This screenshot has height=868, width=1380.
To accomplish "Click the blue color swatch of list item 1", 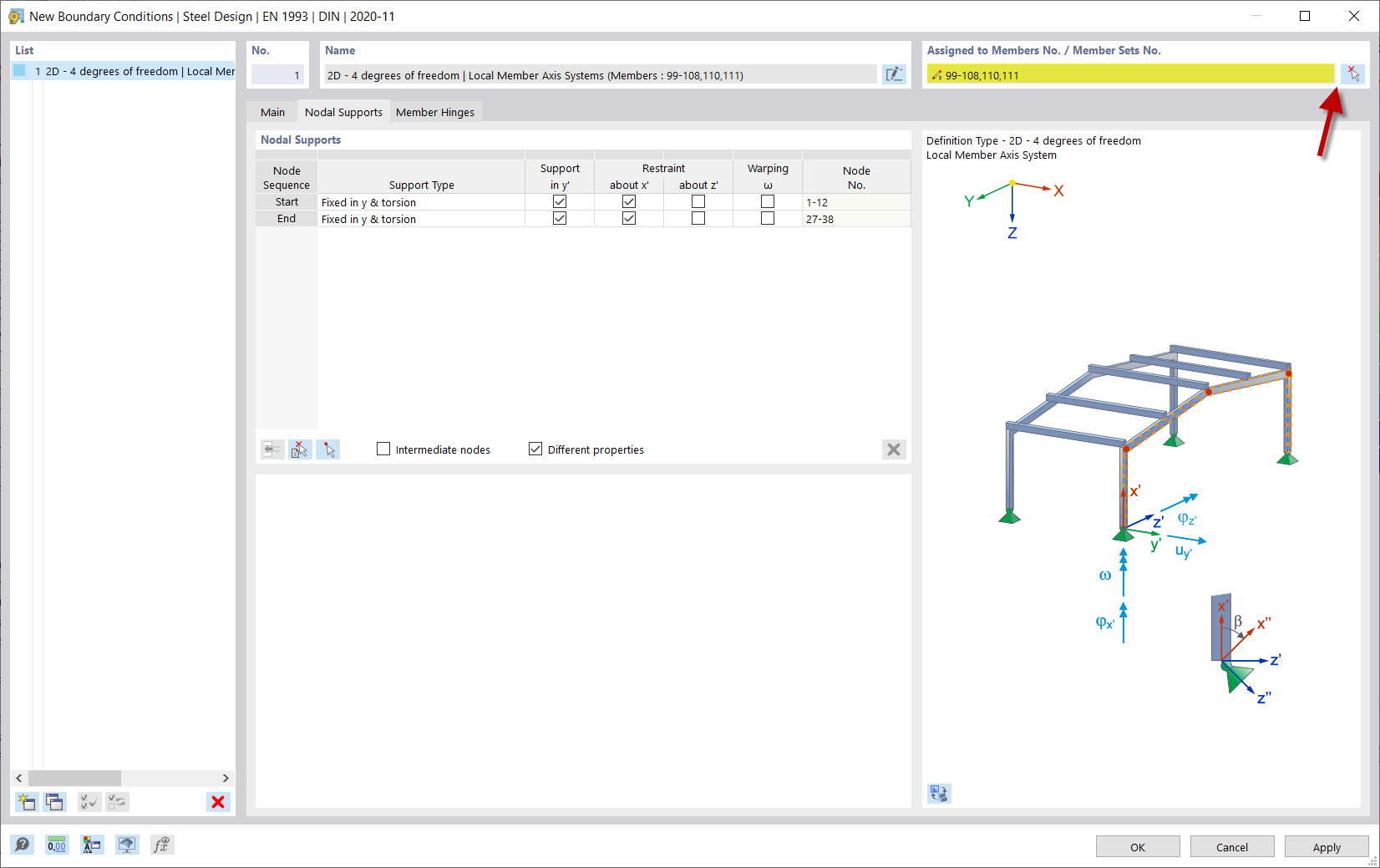I will coord(19,71).
